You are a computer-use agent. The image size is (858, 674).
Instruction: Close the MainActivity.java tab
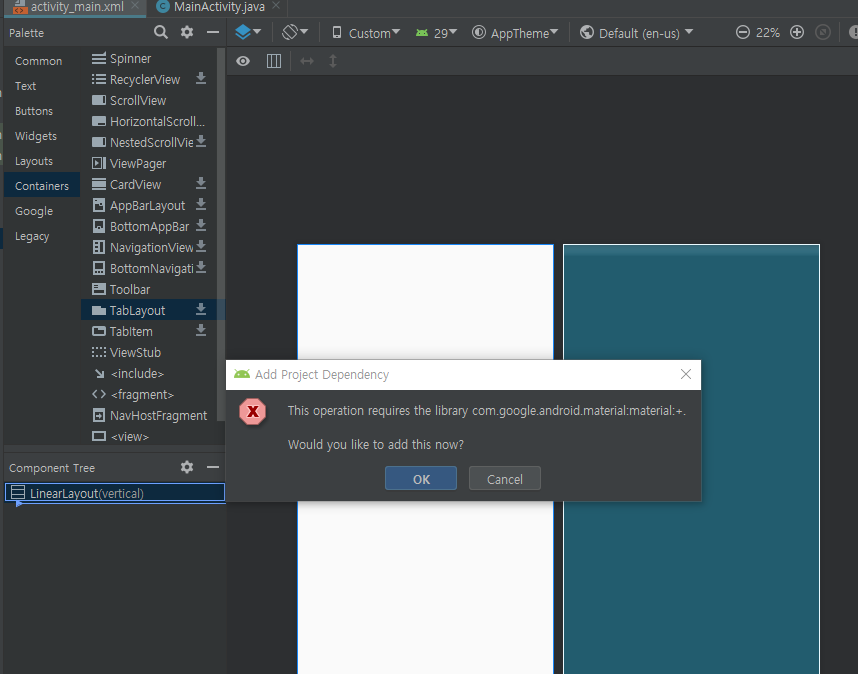[x=276, y=5]
